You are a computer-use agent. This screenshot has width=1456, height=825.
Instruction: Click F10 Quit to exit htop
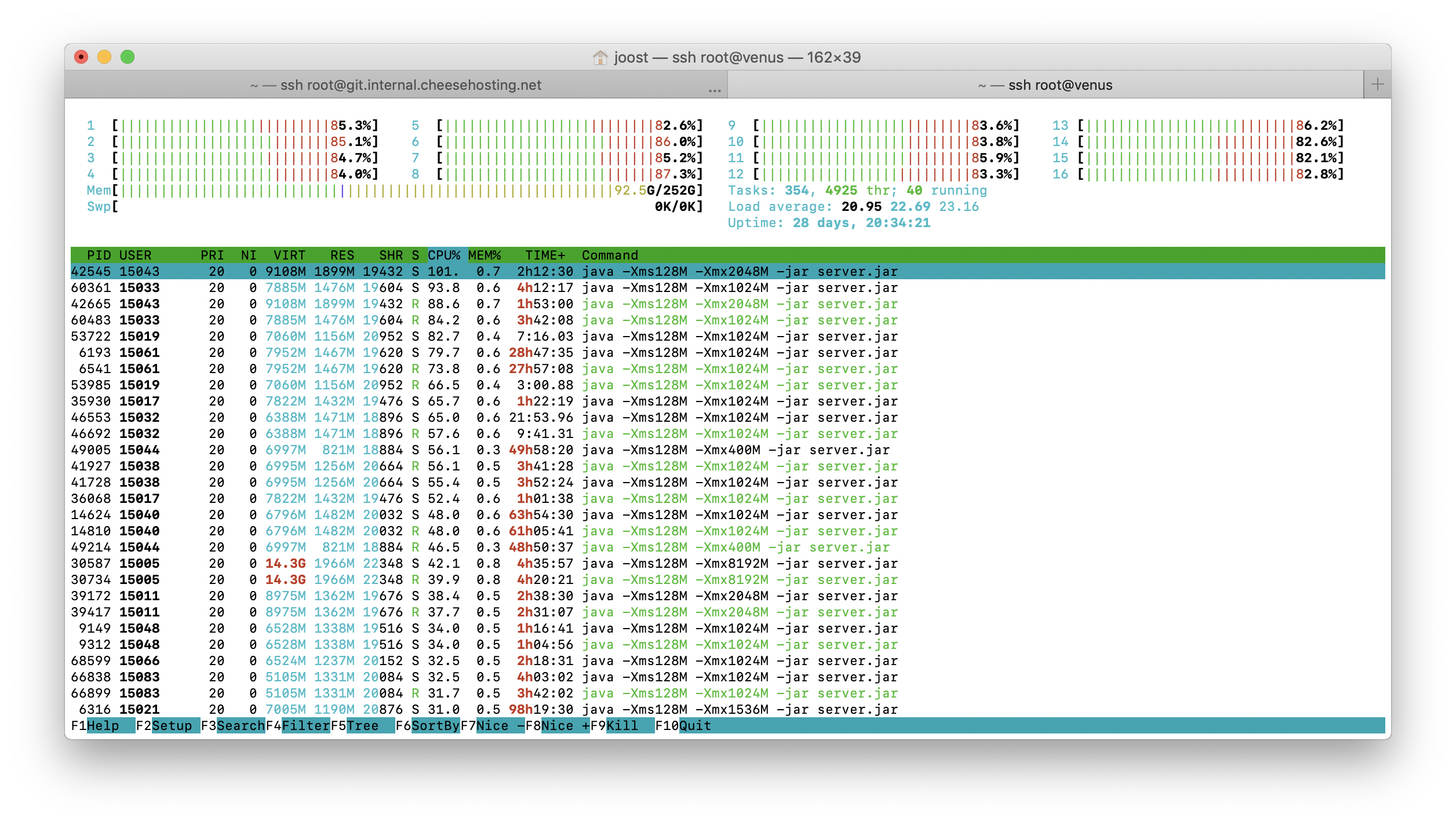click(x=694, y=725)
